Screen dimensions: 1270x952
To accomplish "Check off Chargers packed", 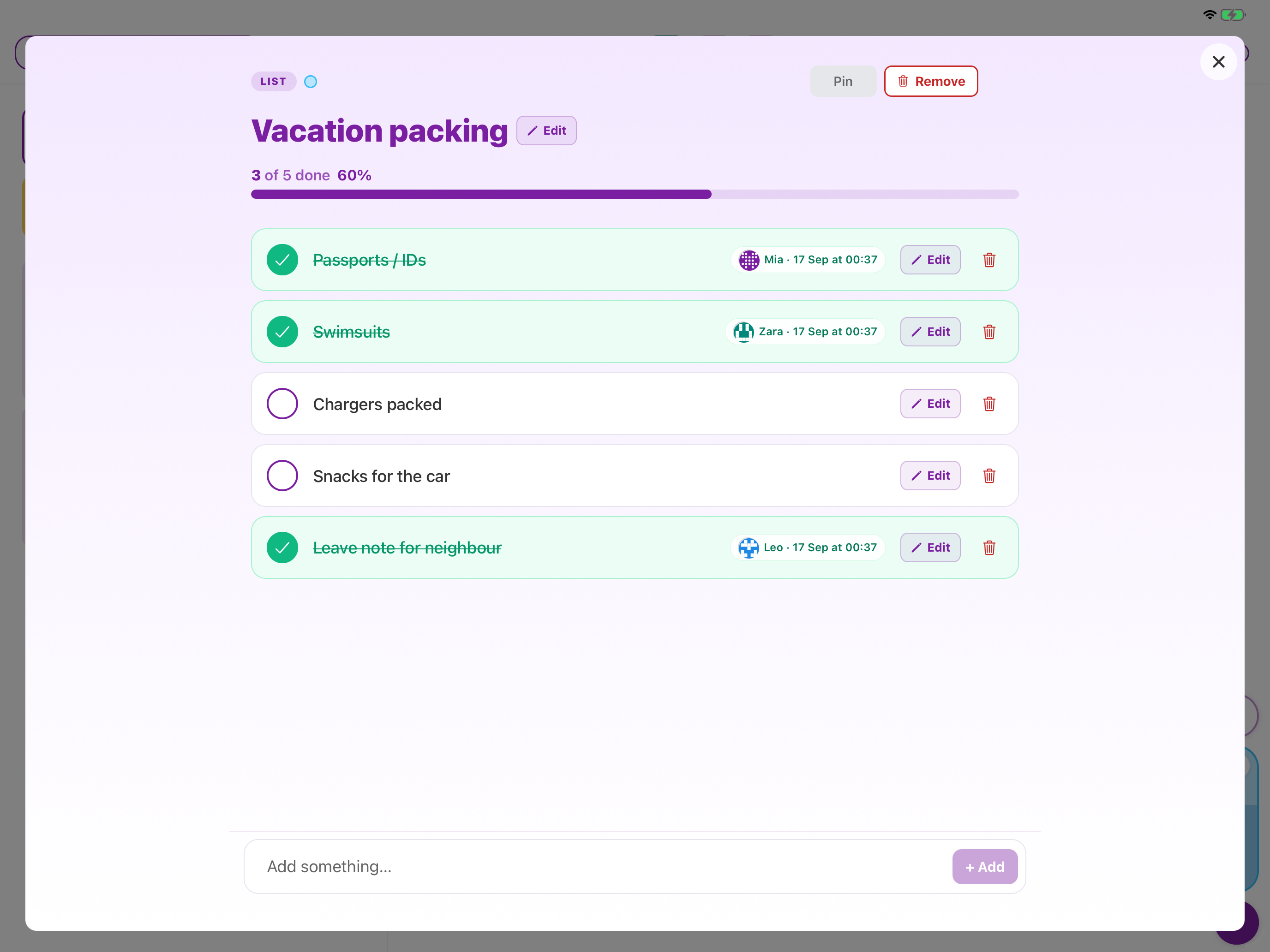I will (282, 404).
